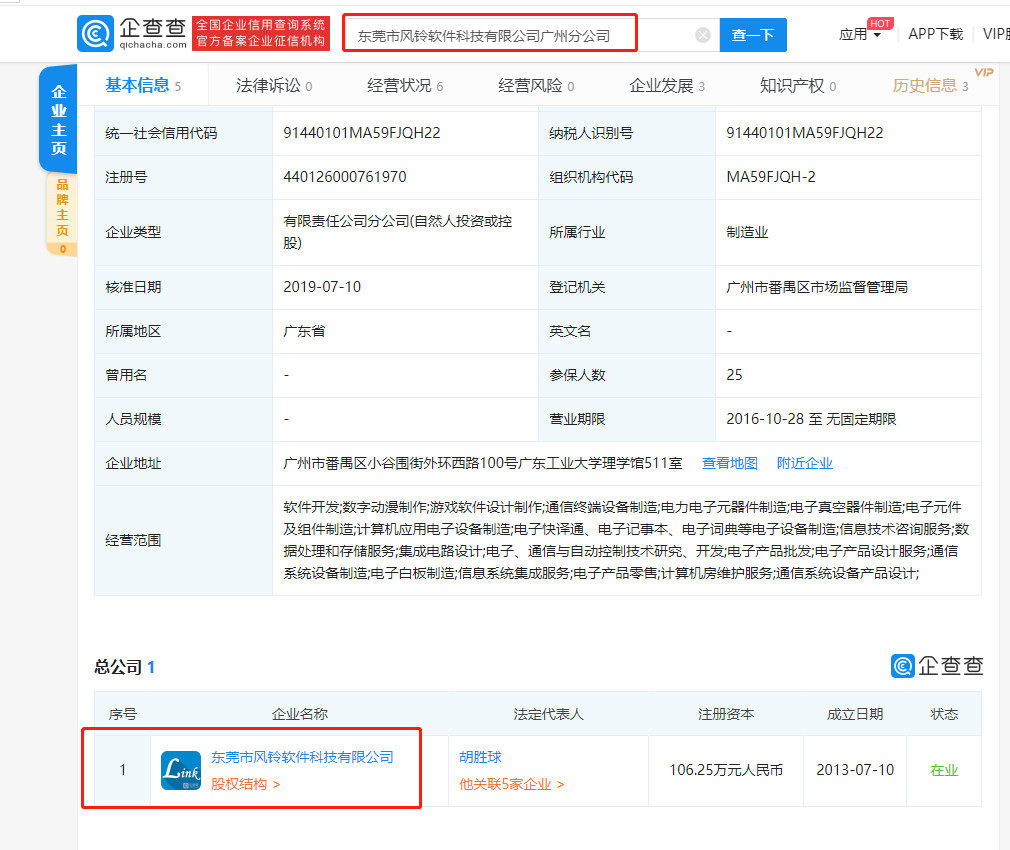
Task: Switch to the 知识产权 tab
Action: tap(798, 85)
